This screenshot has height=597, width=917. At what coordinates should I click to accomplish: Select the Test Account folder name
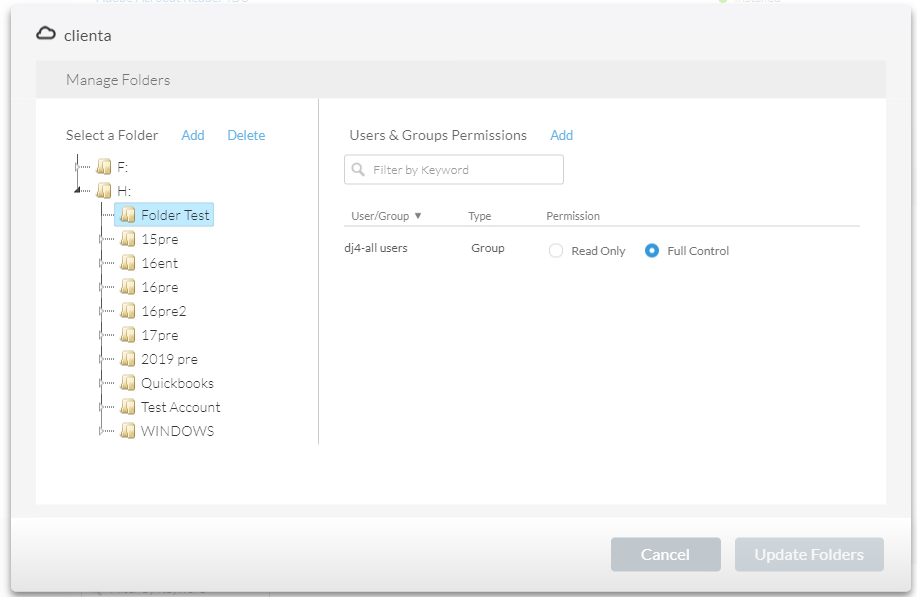181,407
